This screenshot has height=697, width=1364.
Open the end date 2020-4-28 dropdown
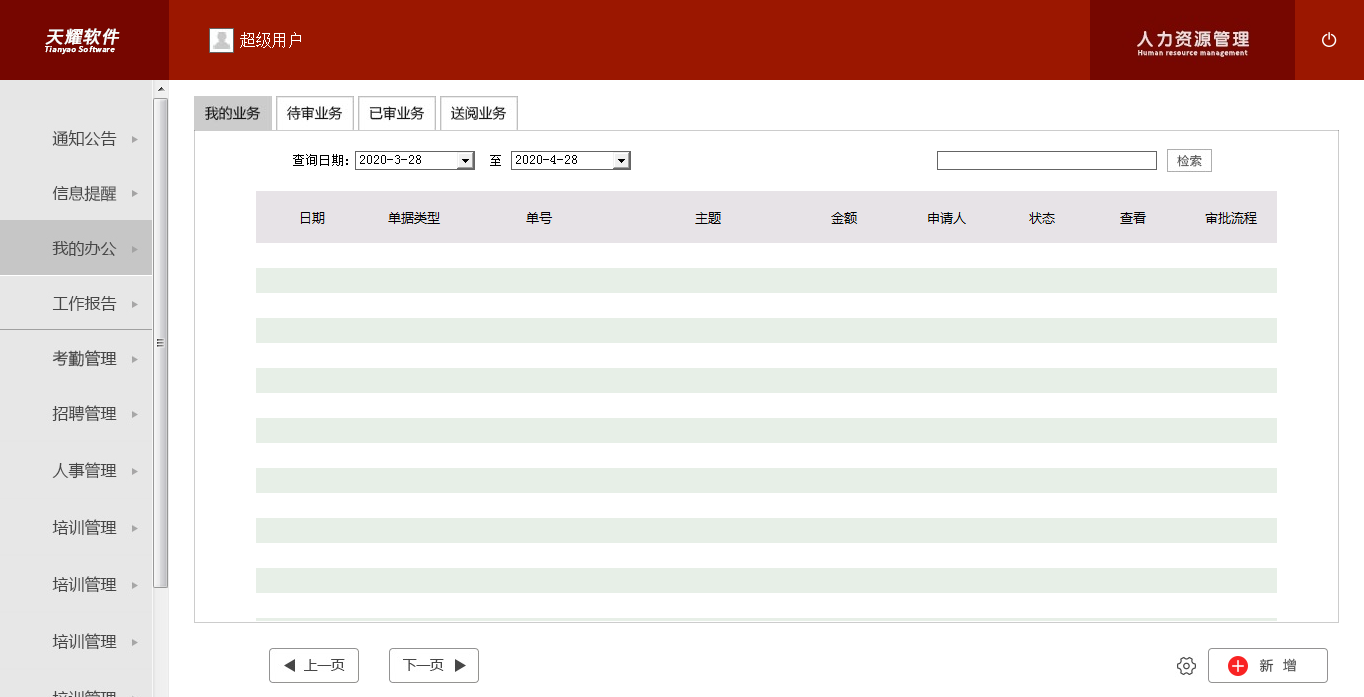coord(621,161)
